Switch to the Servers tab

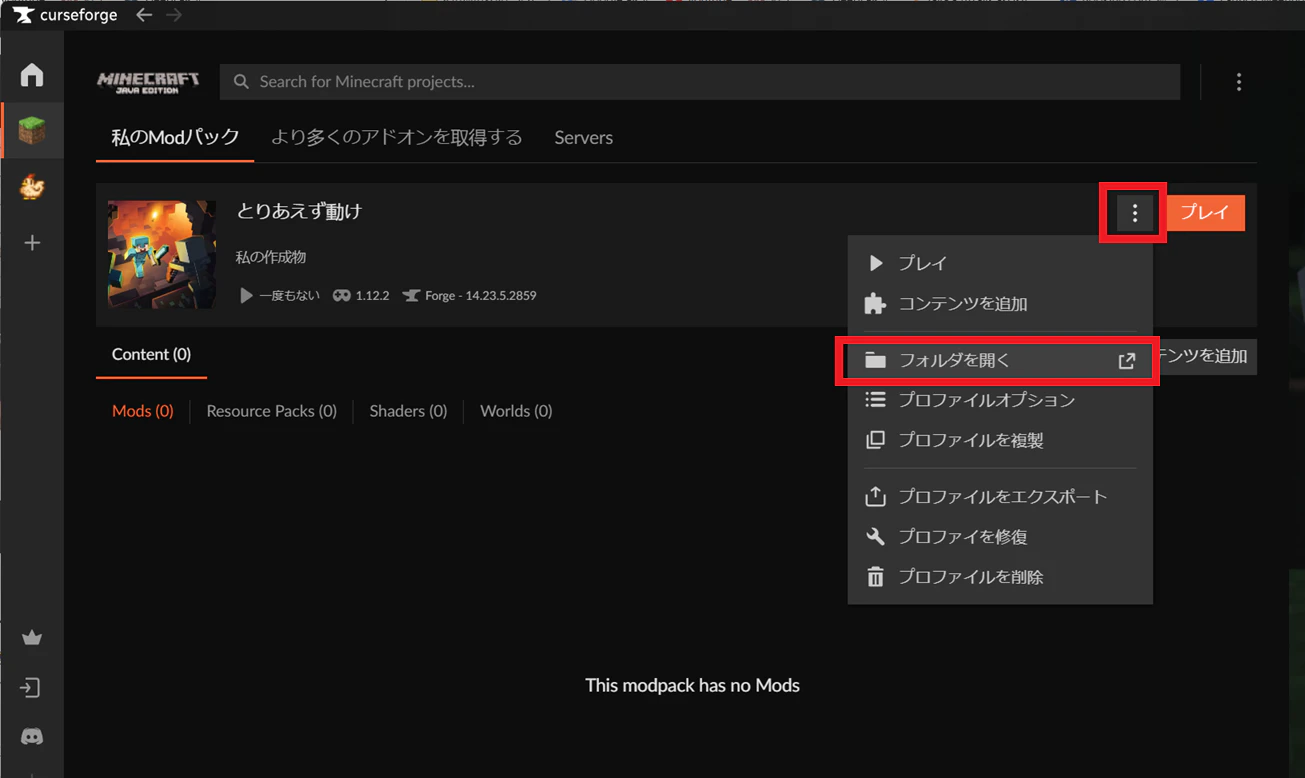584,138
